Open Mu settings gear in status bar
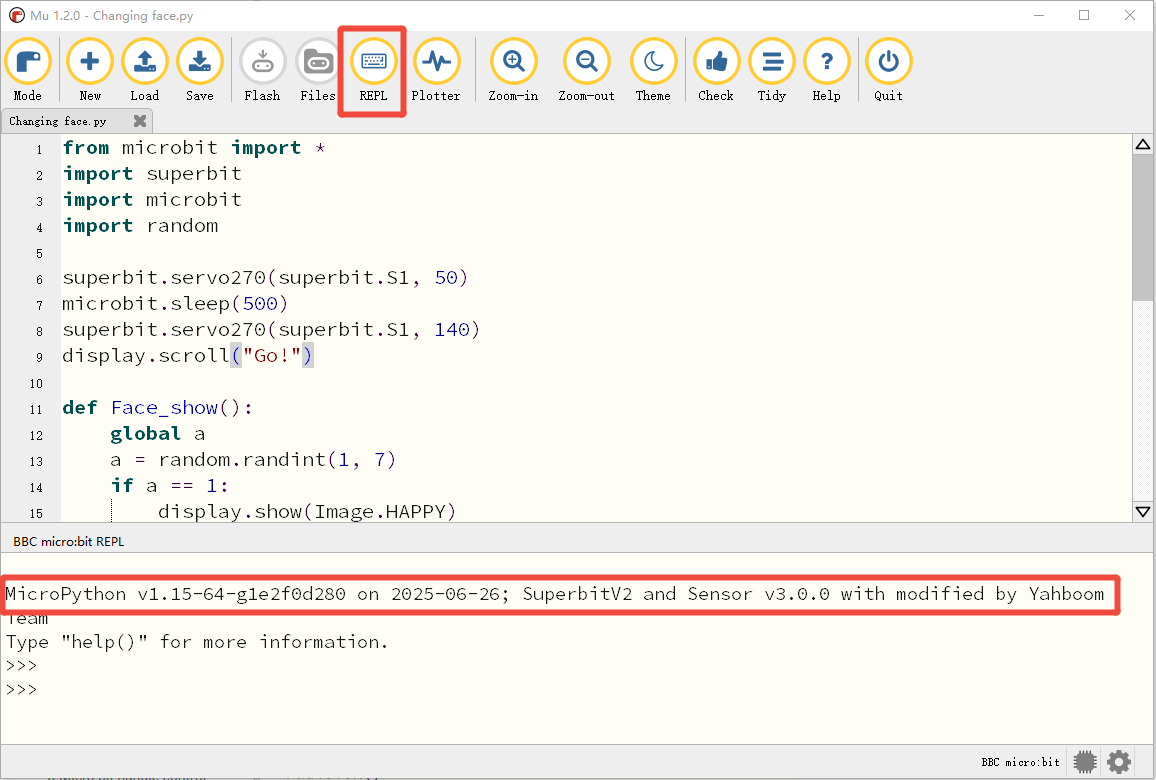1156x780 pixels. [1118, 762]
